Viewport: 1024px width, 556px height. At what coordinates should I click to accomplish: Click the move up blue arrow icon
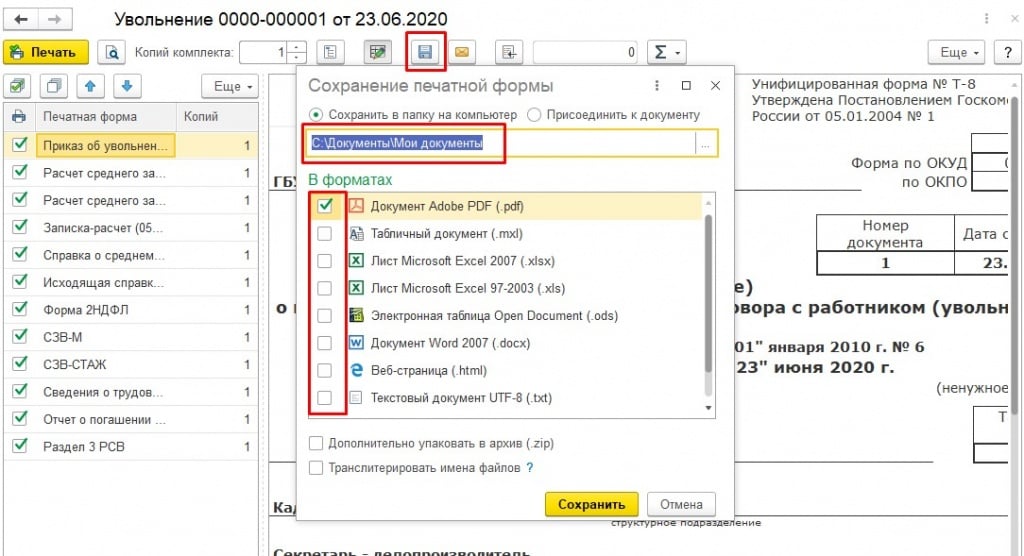tap(91, 85)
